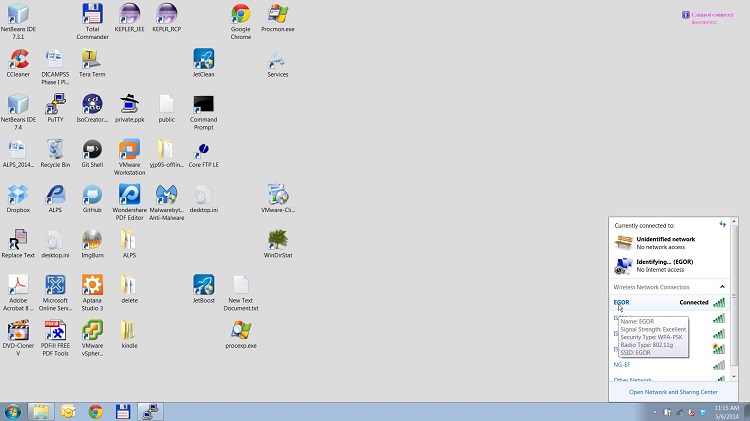Open Windows Explorer from the taskbar
750x421 pixels.
point(41,411)
